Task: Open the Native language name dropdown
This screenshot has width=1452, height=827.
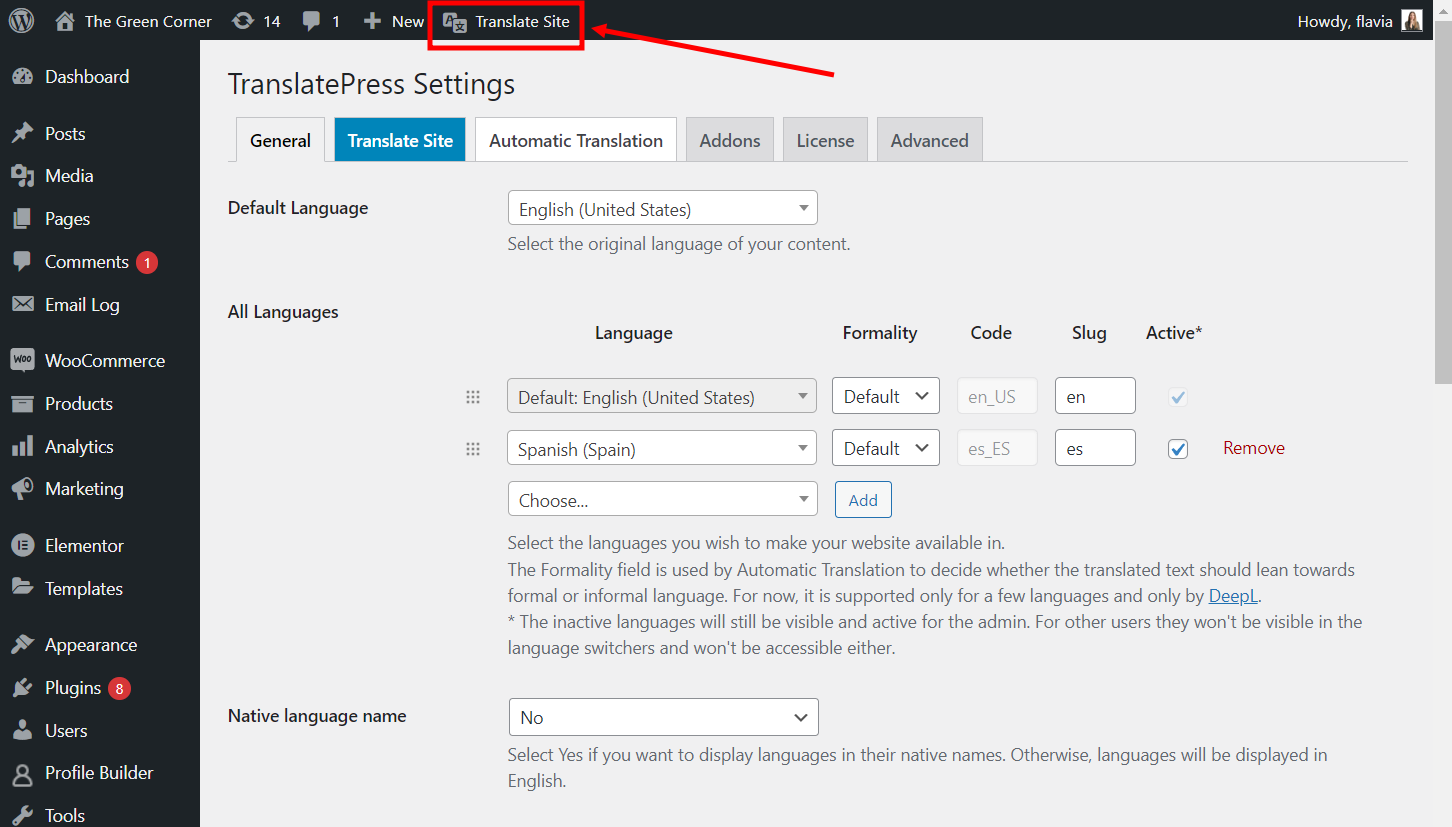Action: [x=663, y=717]
